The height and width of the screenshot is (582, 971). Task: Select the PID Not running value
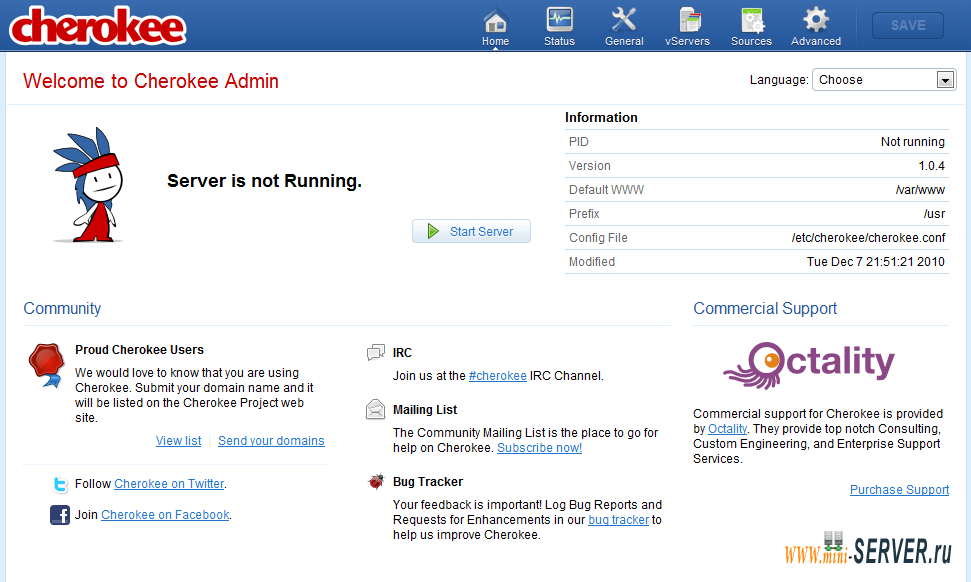click(913, 142)
